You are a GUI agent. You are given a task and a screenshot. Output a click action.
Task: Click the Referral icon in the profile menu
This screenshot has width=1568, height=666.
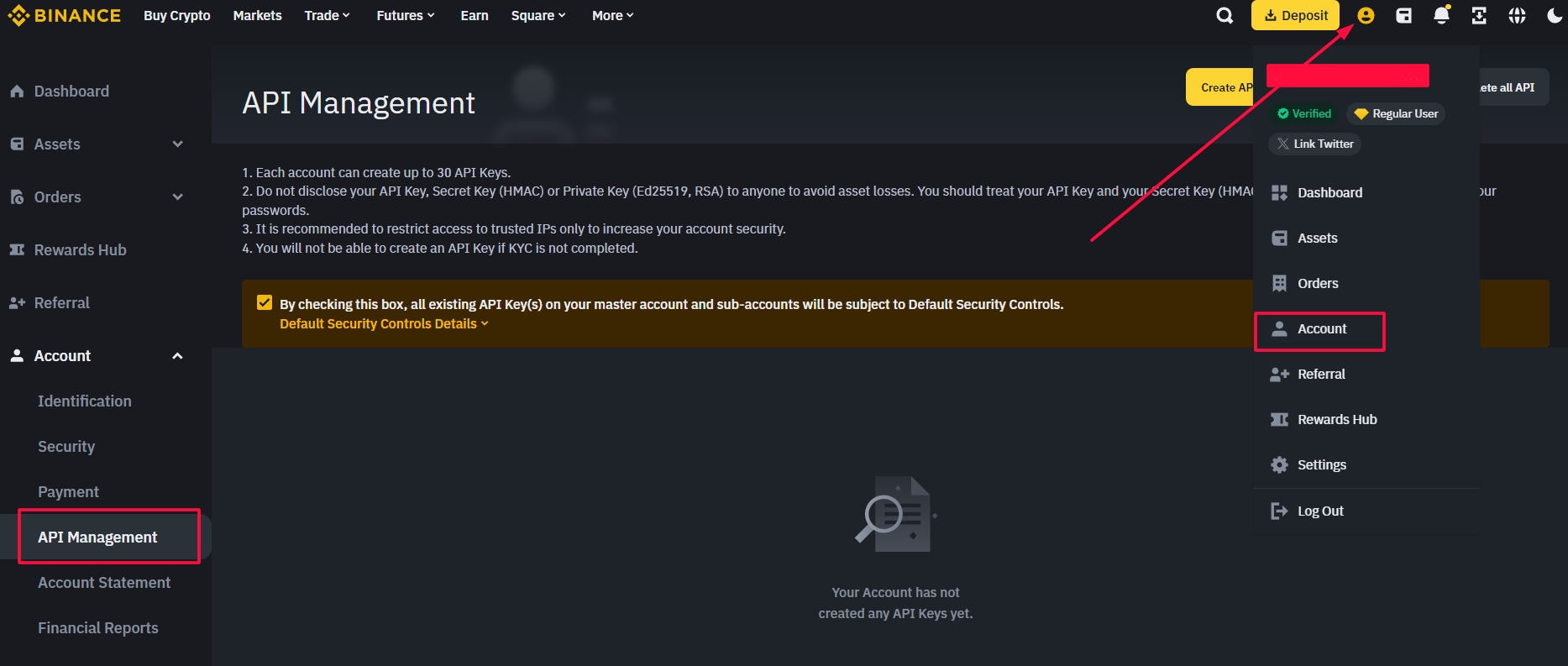coord(1279,374)
